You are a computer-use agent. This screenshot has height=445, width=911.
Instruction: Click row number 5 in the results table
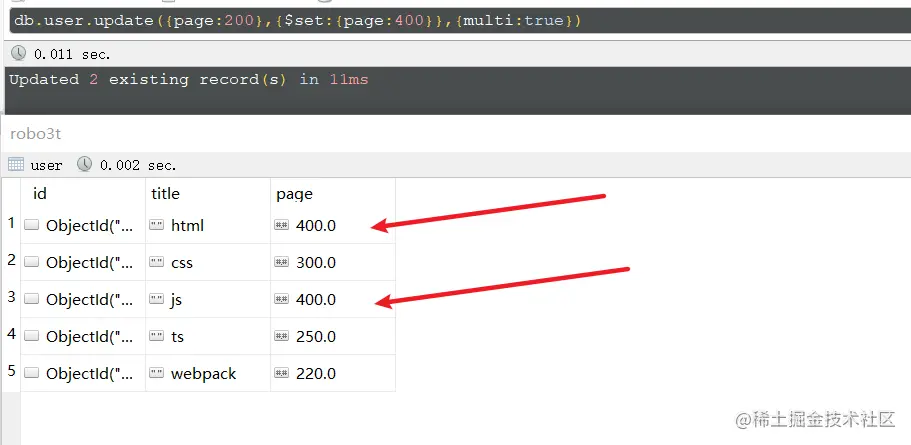click(11, 370)
